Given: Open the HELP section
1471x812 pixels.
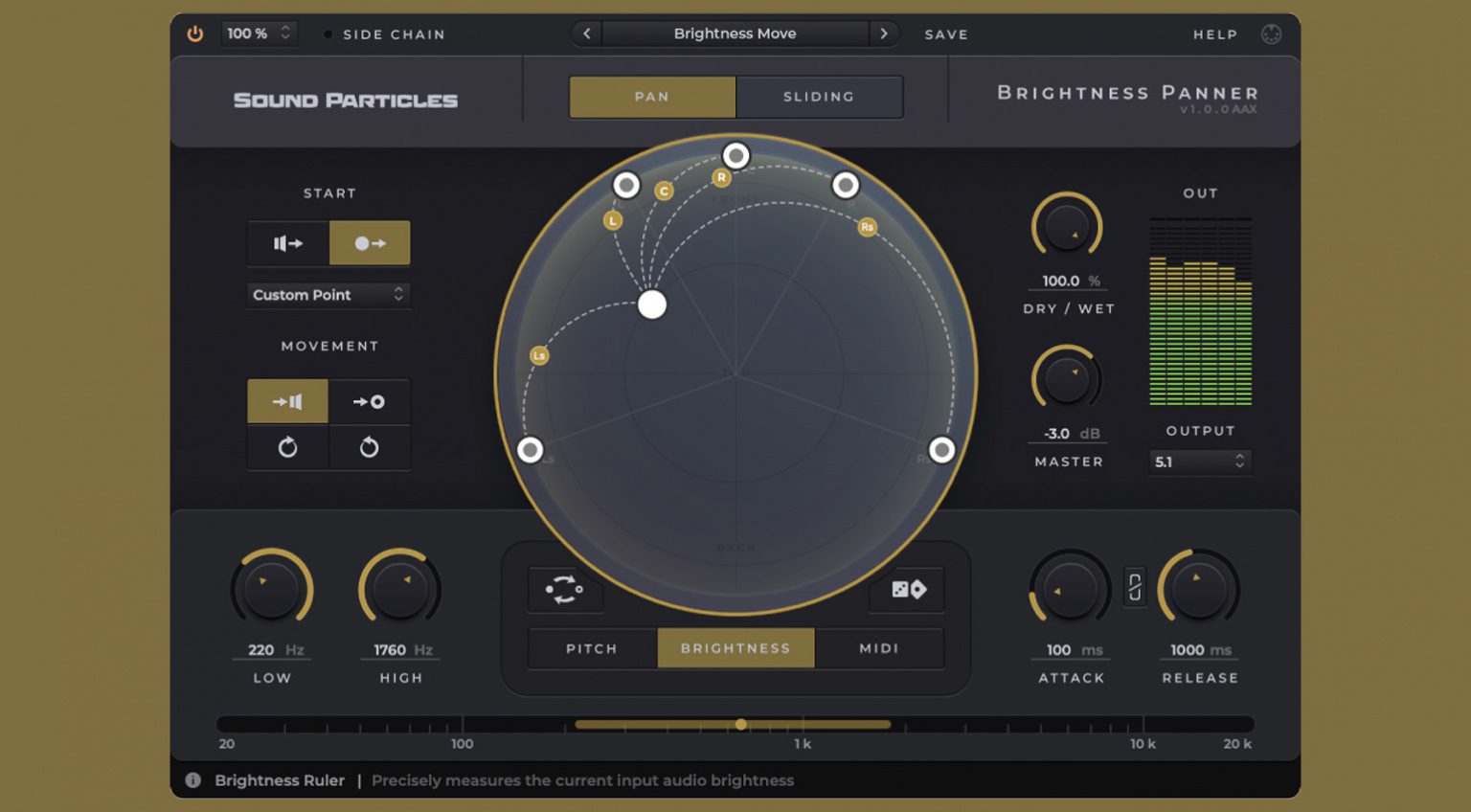Looking at the screenshot, I should point(1214,34).
